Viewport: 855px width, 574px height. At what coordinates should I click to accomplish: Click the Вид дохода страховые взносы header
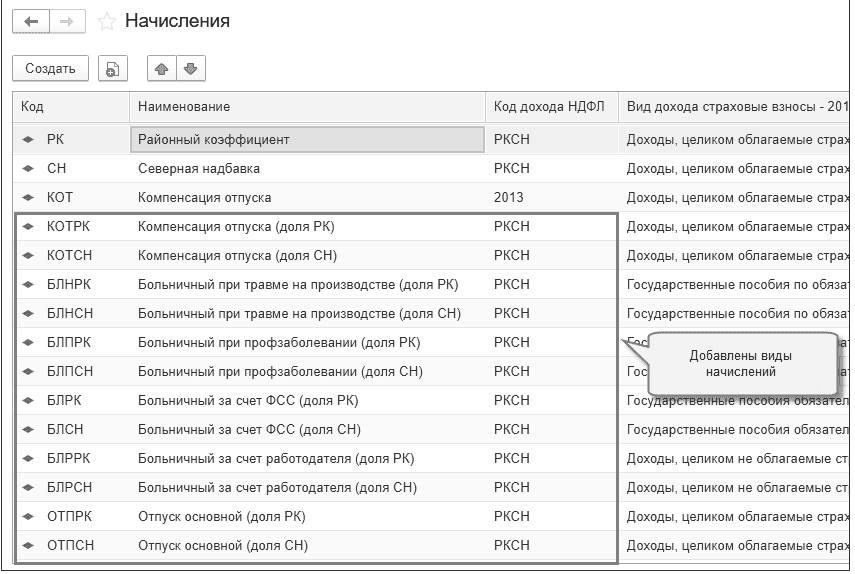[736, 107]
